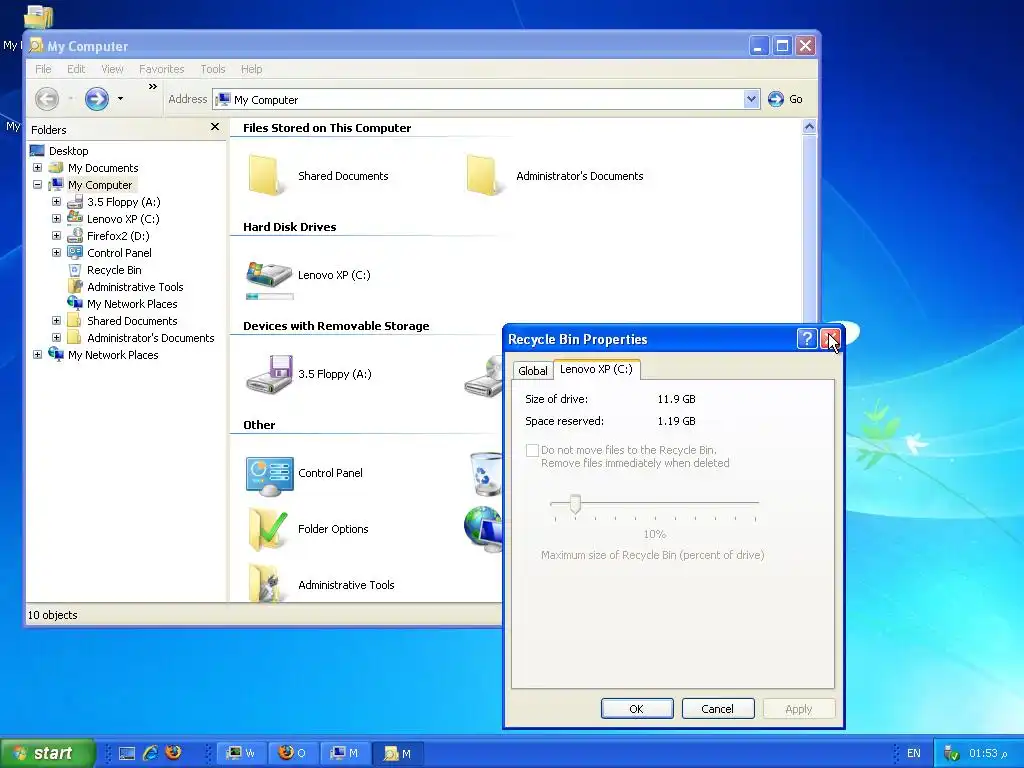Select Desktop in the folder tree
Screen dimensions: 1024x768
[x=69, y=151]
